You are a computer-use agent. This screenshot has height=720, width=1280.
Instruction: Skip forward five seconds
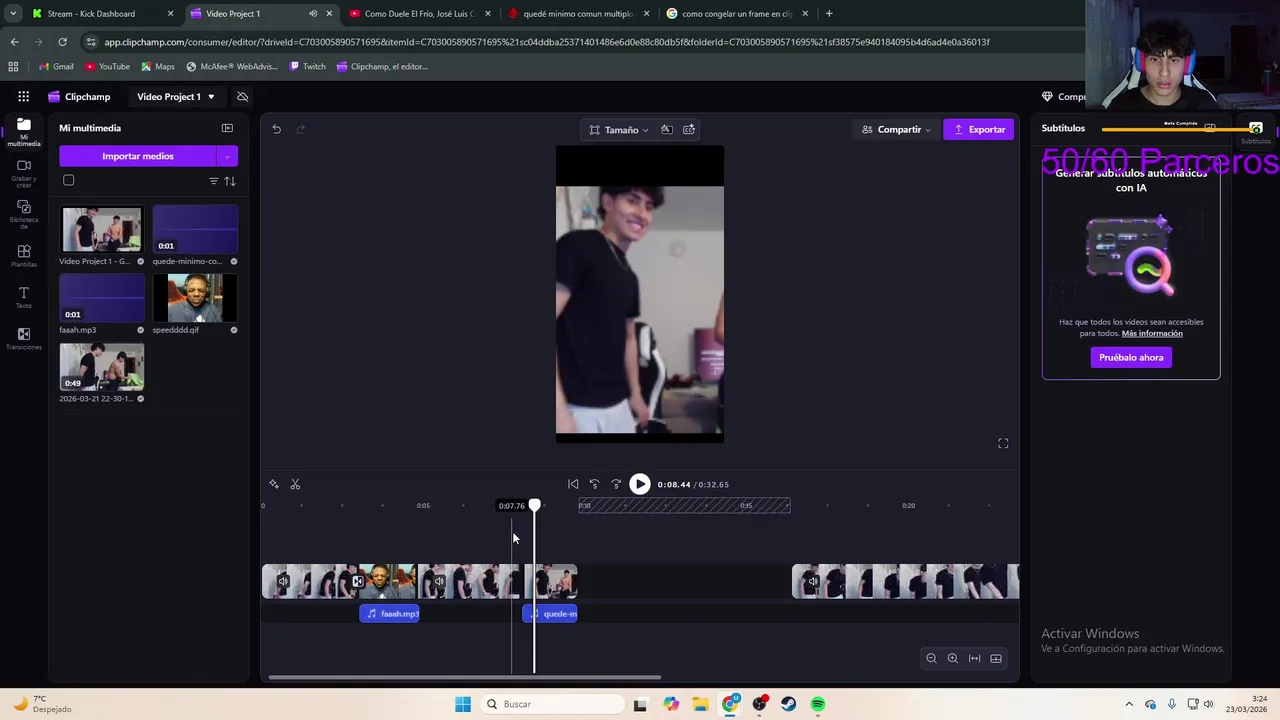point(616,484)
